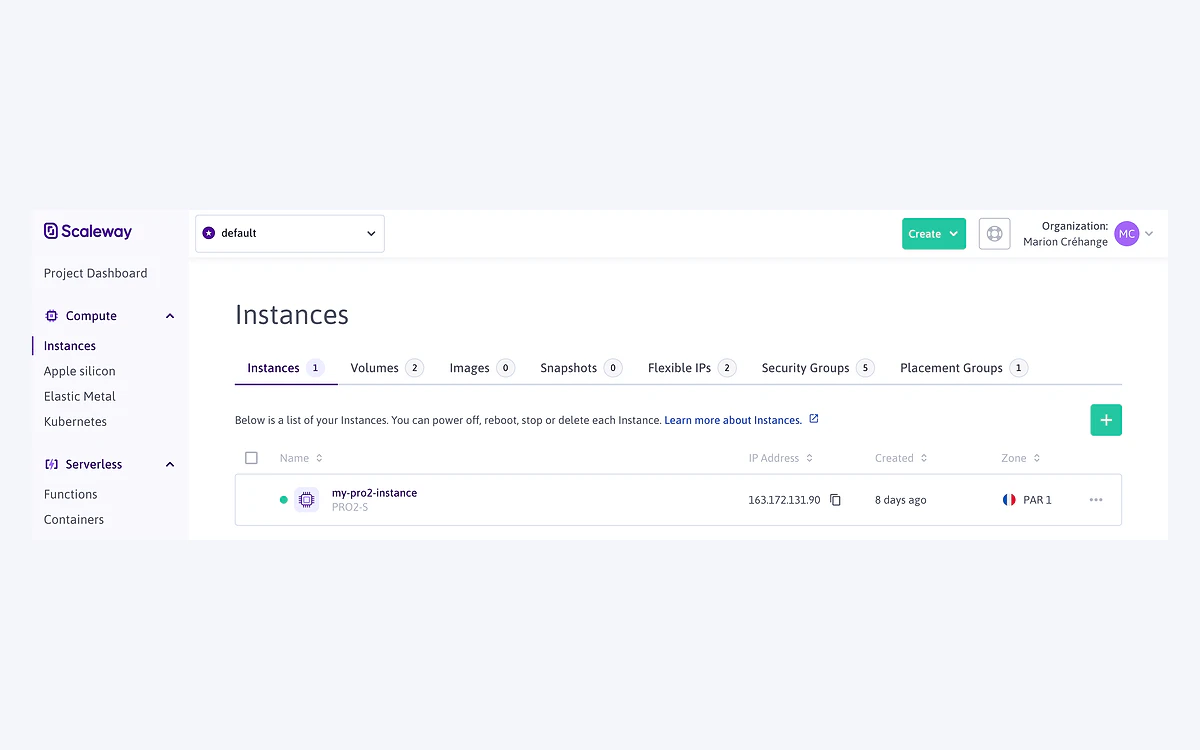Switch to the Placement Groups tab
This screenshot has width=1200, height=750.
(x=964, y=368)
